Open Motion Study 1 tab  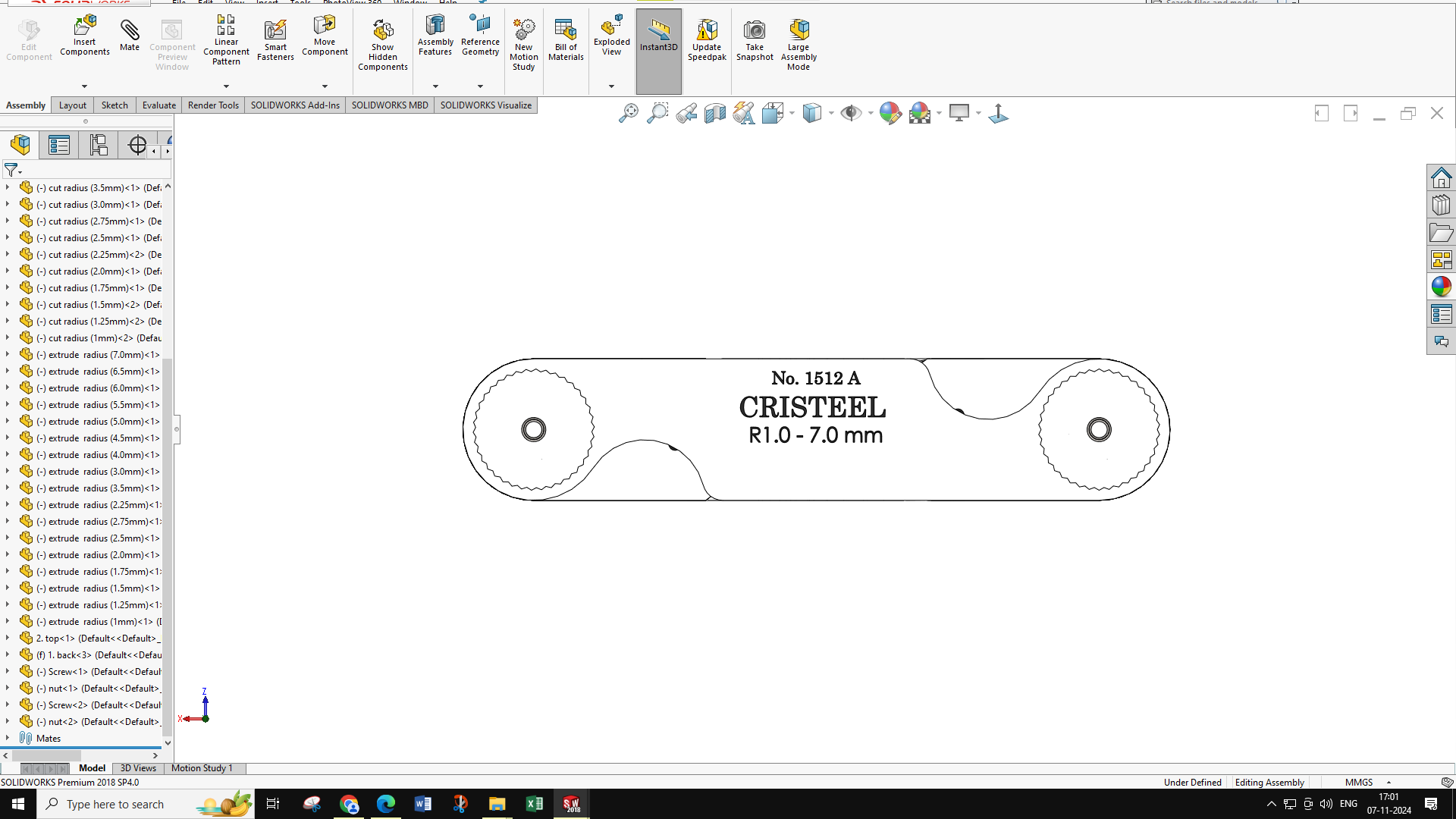202,768
